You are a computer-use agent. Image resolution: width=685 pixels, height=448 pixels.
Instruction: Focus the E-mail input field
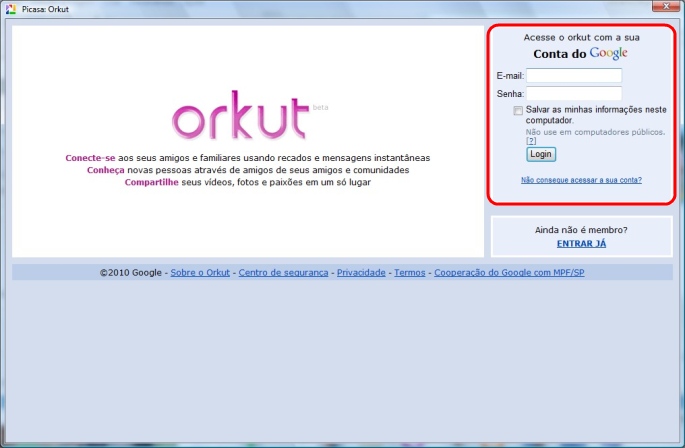pos(574,75)
